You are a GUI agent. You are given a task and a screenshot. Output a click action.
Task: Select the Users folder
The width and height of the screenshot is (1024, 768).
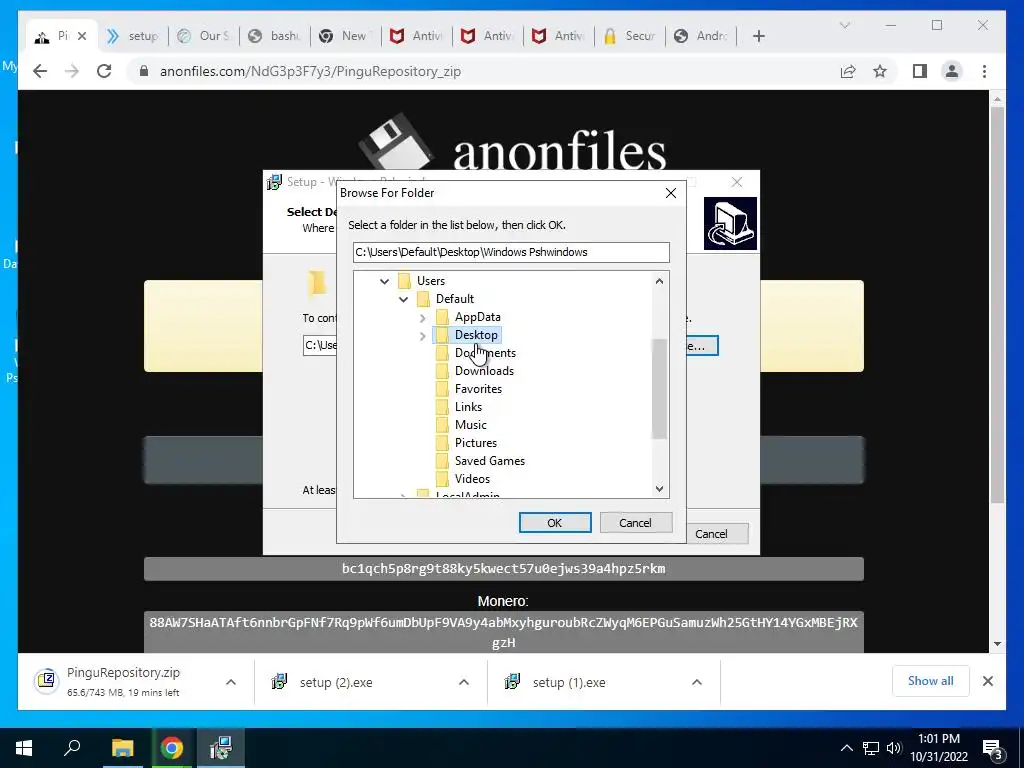[431, 281]
